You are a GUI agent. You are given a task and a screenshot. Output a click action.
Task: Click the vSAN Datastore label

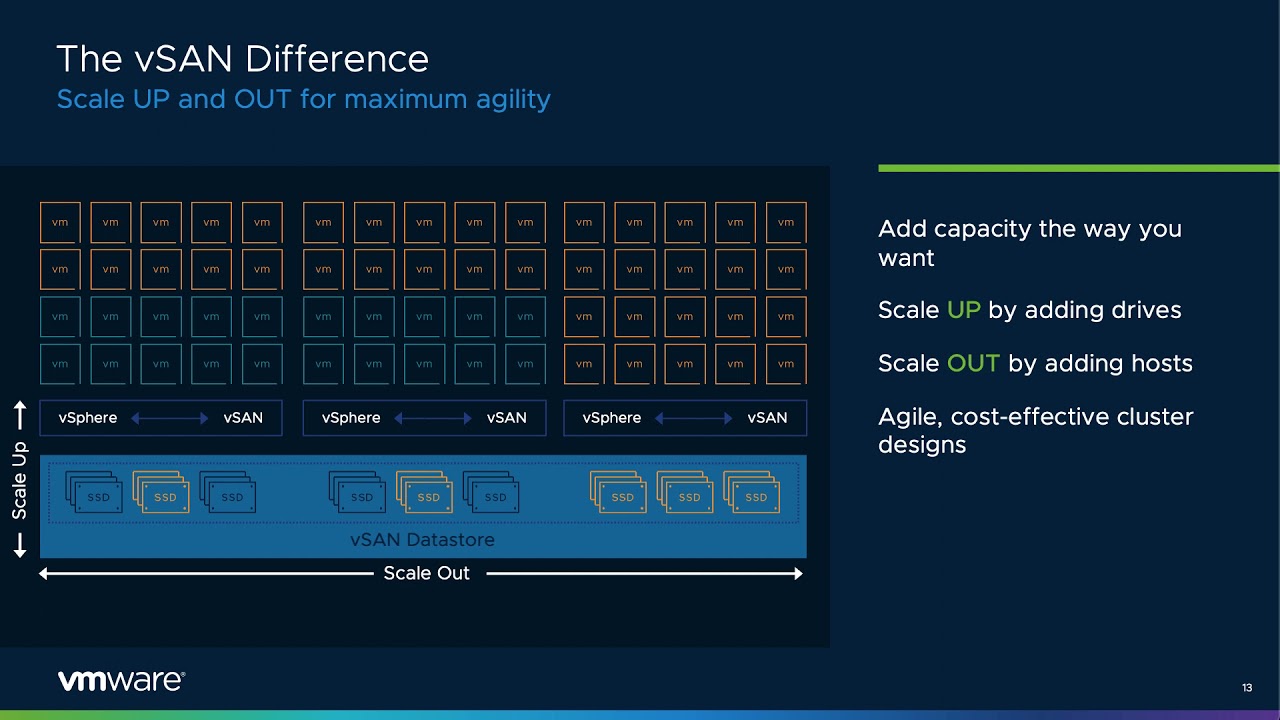point(422,540)
